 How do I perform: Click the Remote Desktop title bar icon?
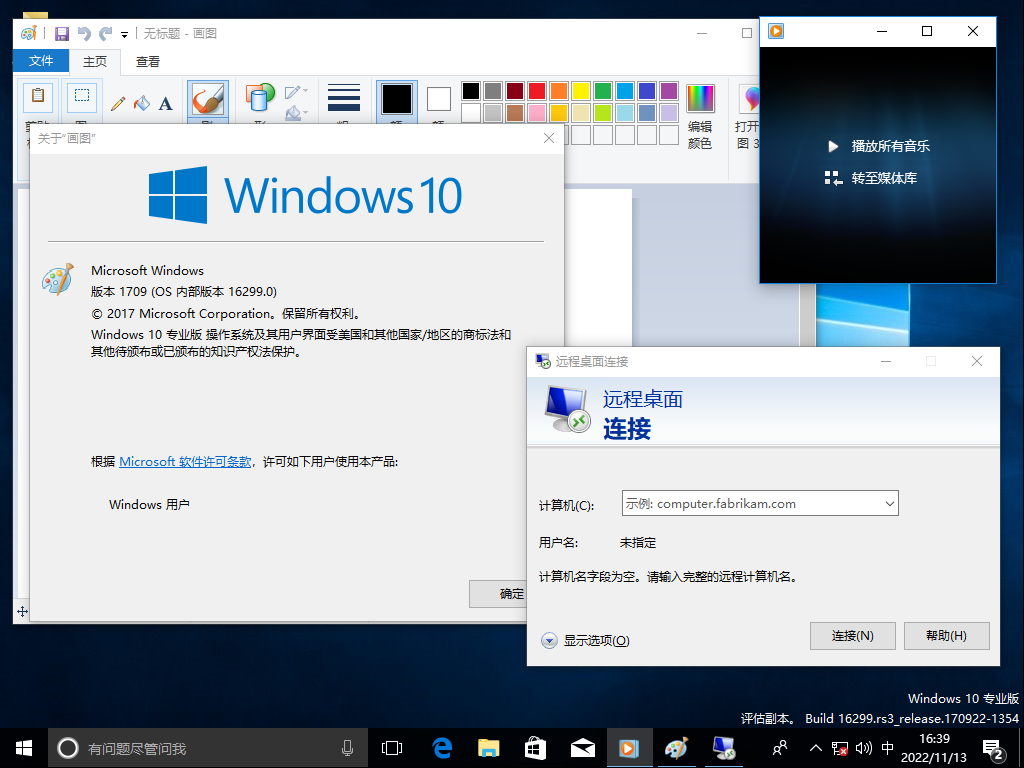[543, 361]
